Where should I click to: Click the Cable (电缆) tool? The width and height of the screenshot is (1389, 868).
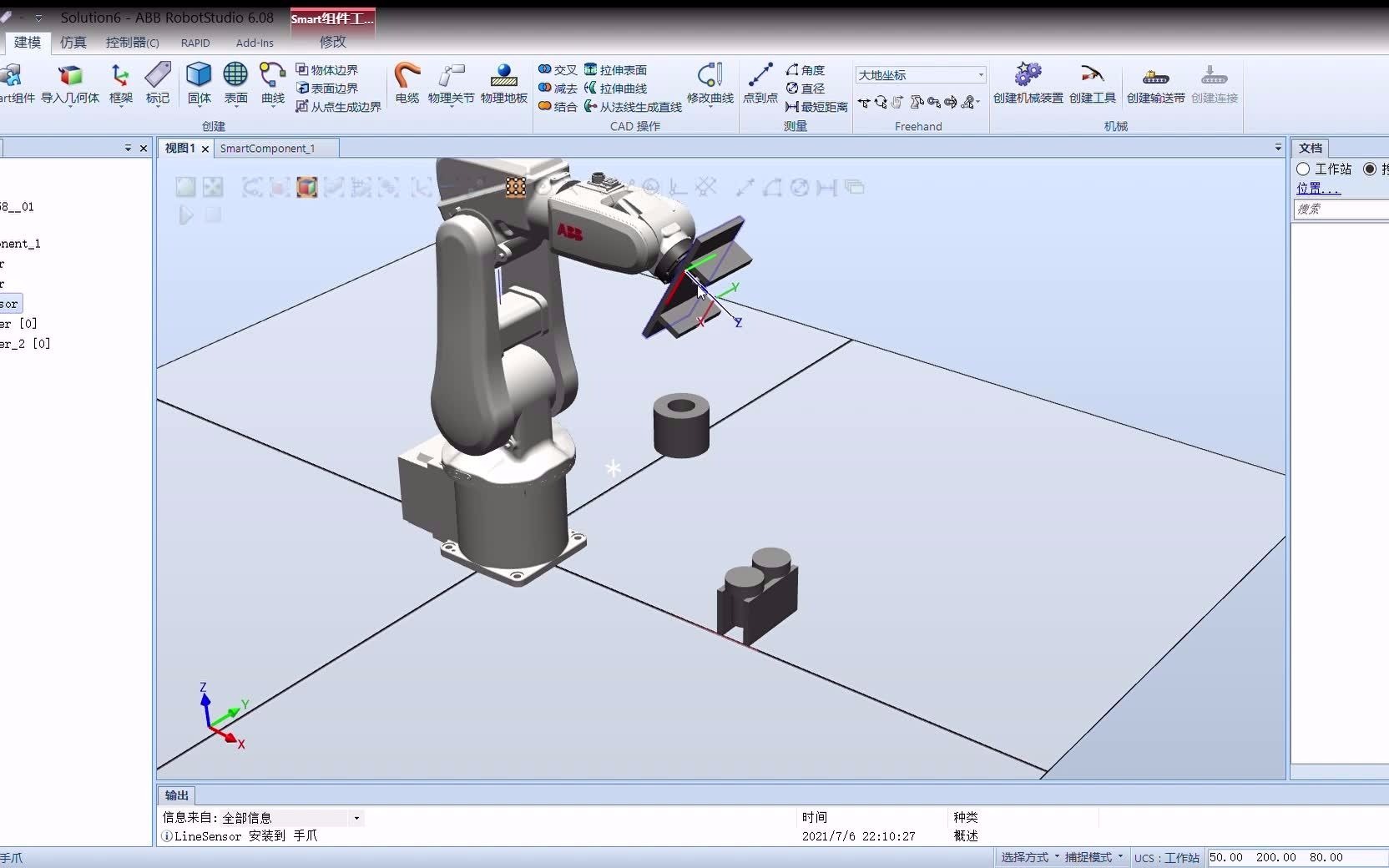[407, 83]
